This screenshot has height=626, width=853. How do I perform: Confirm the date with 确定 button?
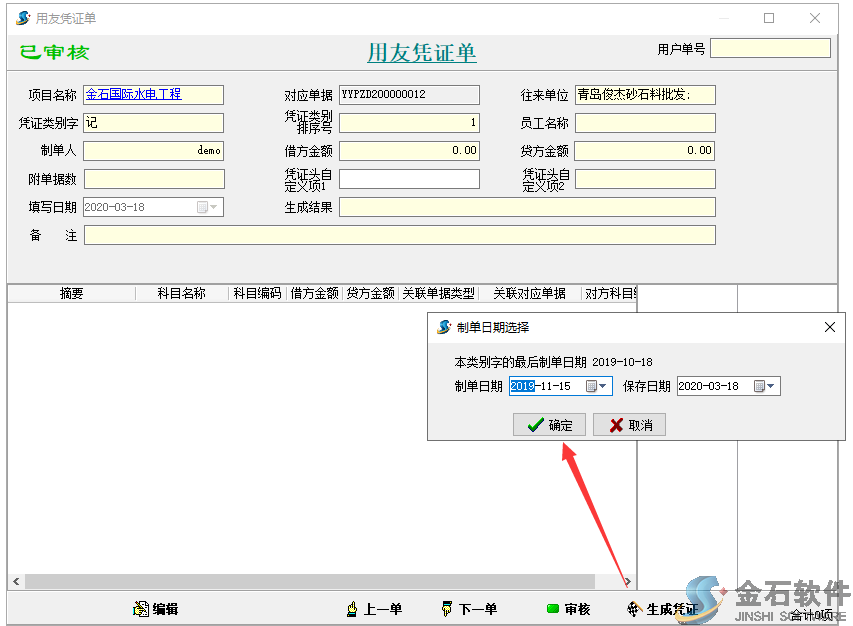pos(549,425)
